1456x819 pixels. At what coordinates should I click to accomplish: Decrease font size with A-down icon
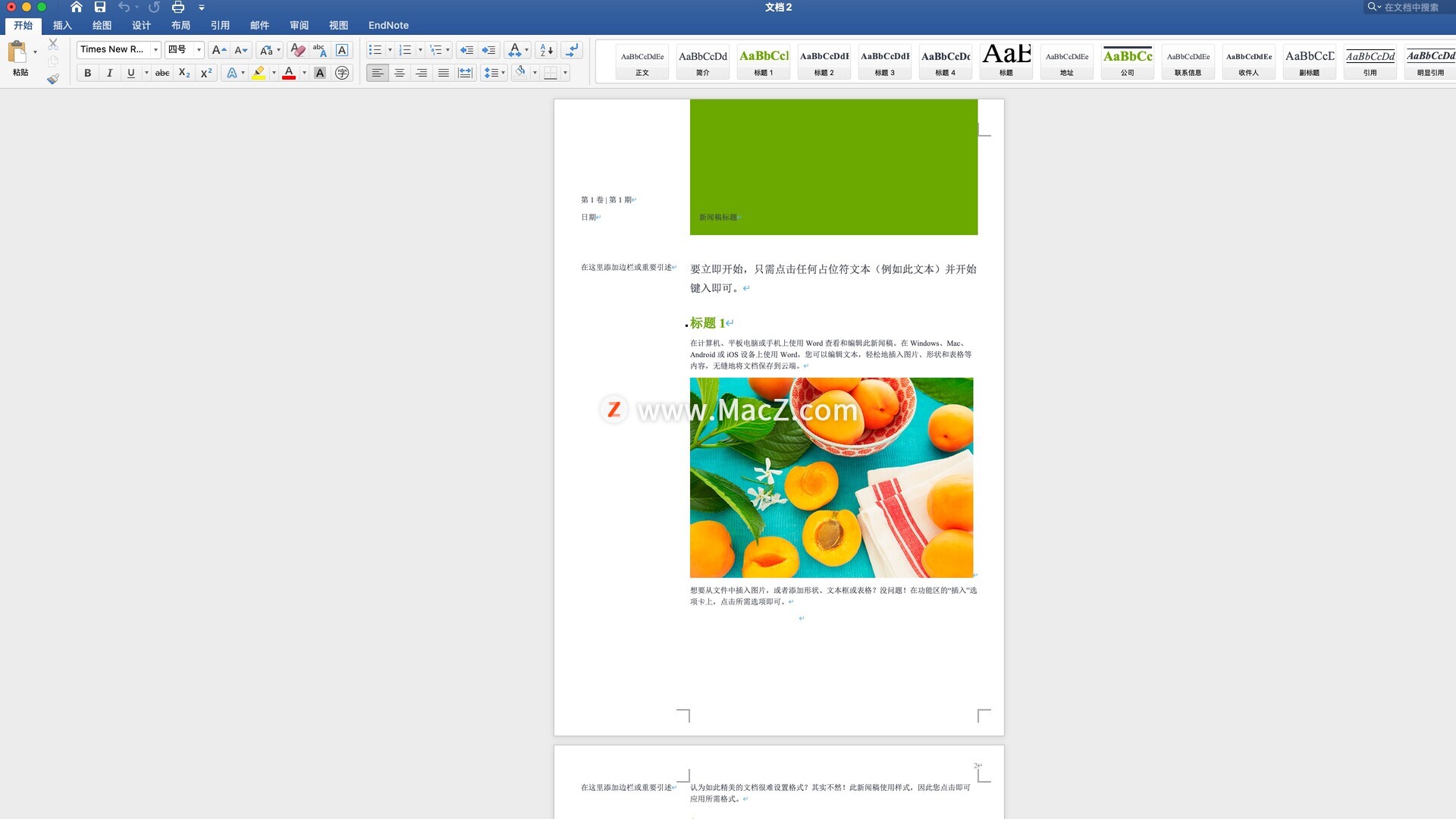[x=240, y=50]
